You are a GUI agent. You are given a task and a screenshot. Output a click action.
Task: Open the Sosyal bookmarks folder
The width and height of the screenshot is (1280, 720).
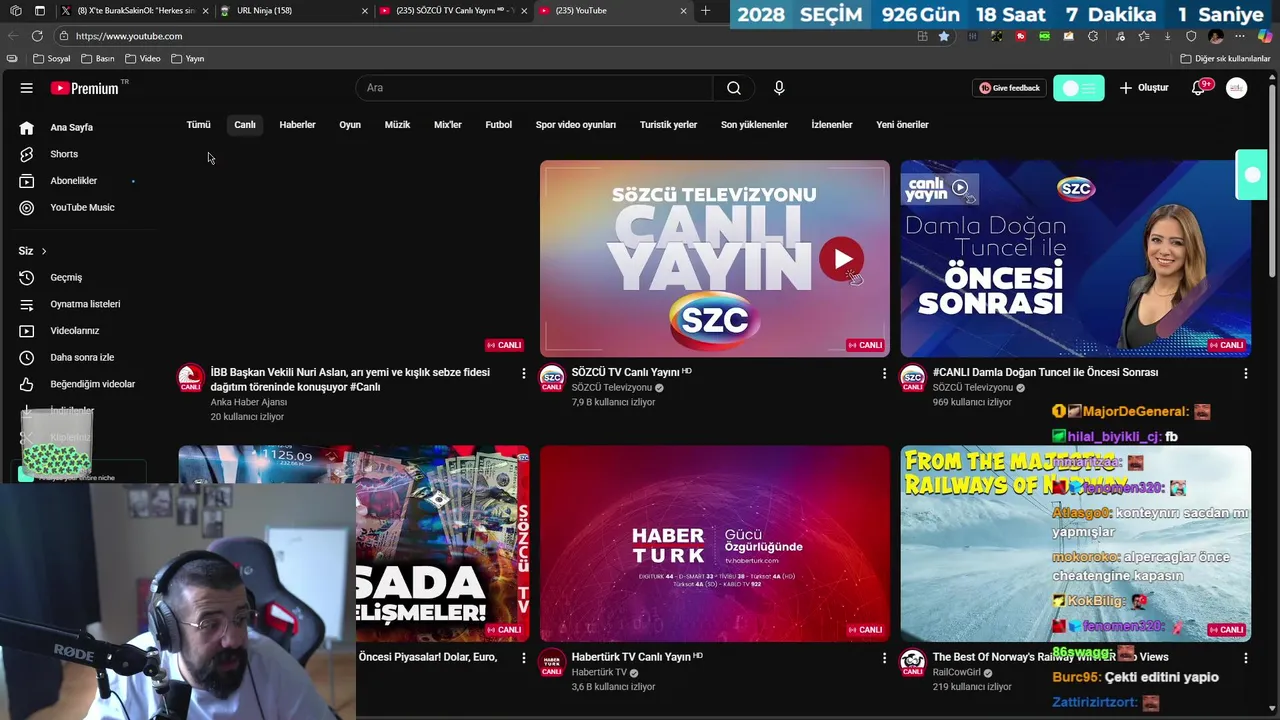tap(52, 59)
